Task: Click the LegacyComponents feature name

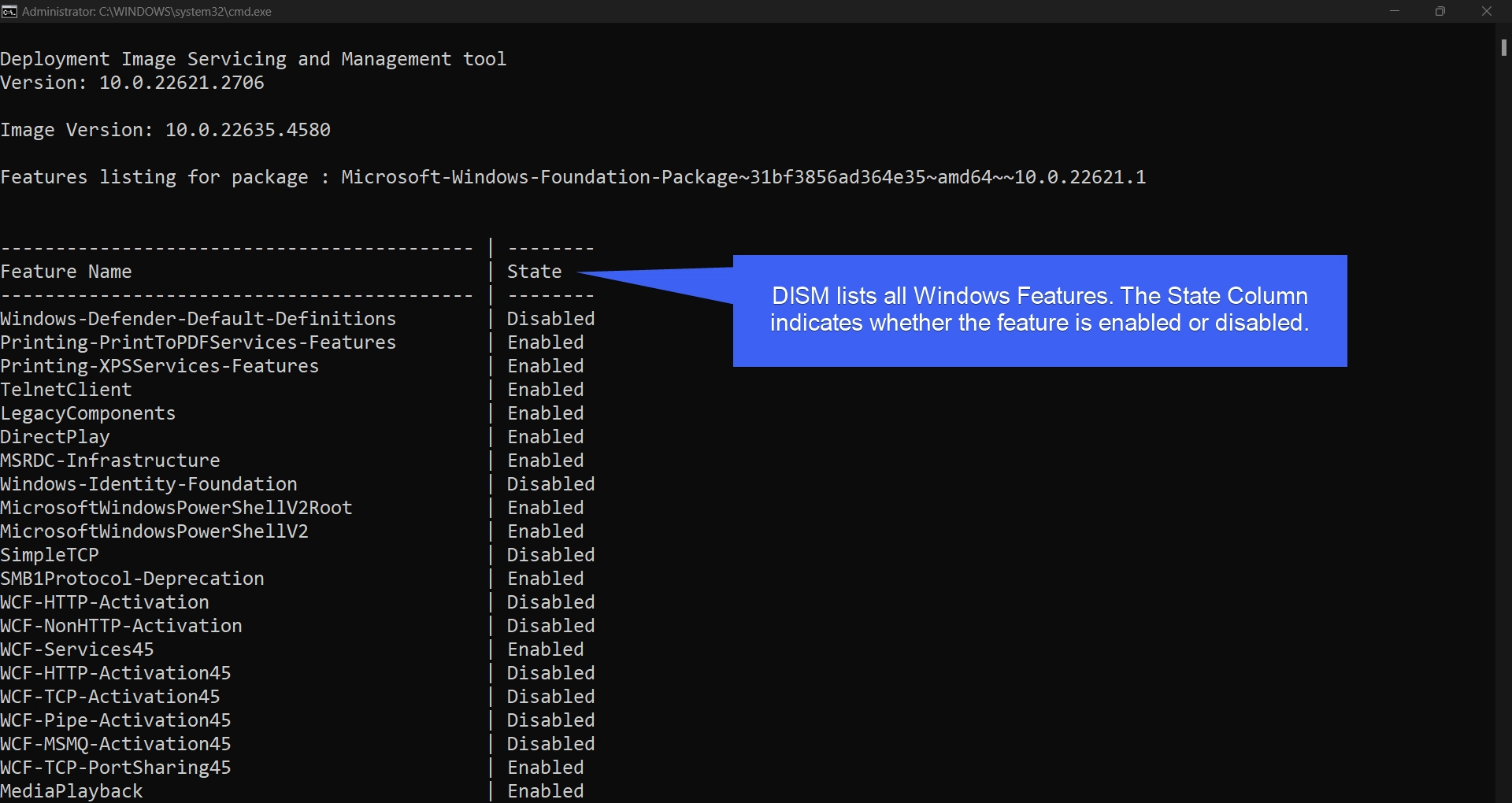Action: [x=88, y=413]
